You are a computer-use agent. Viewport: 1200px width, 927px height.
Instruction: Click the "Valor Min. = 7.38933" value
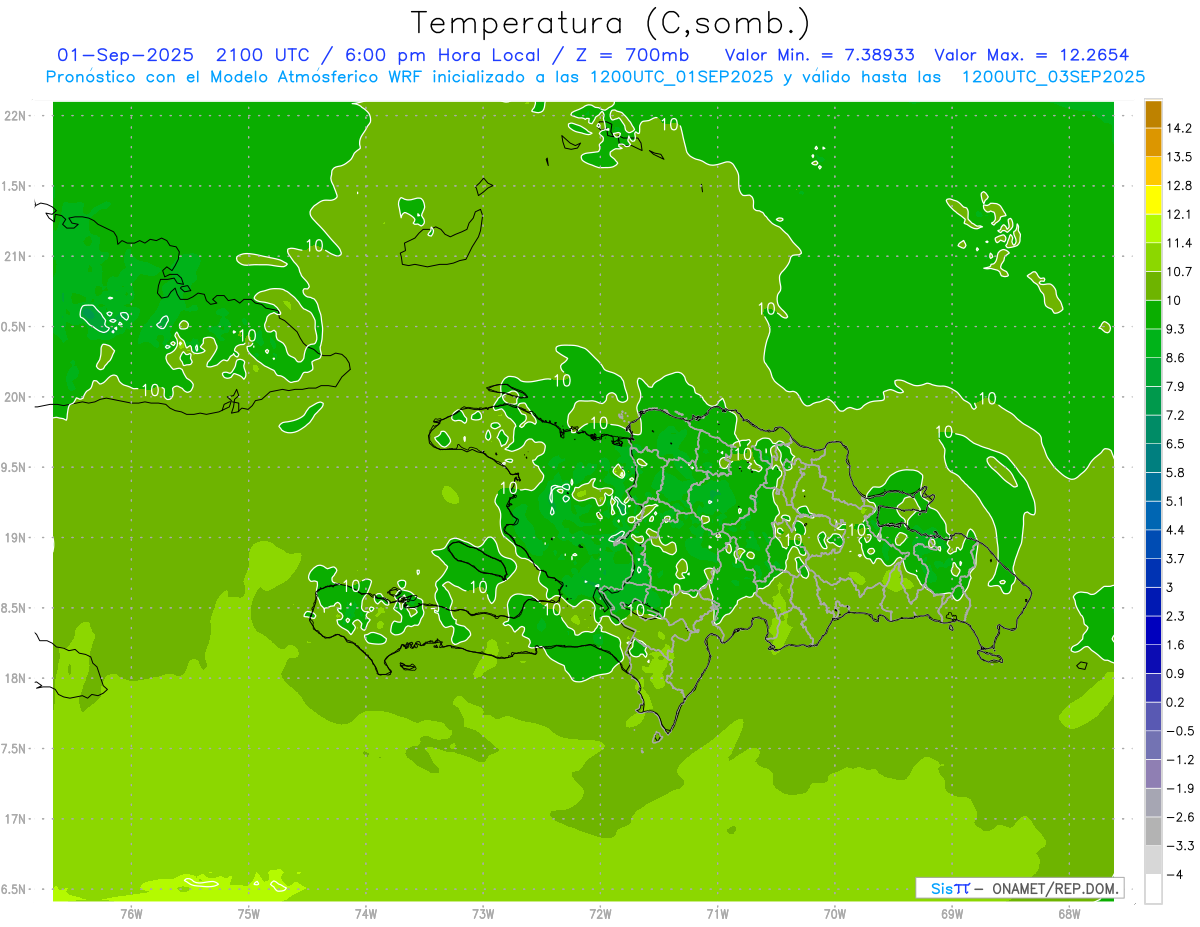click(x=819, y=55)
